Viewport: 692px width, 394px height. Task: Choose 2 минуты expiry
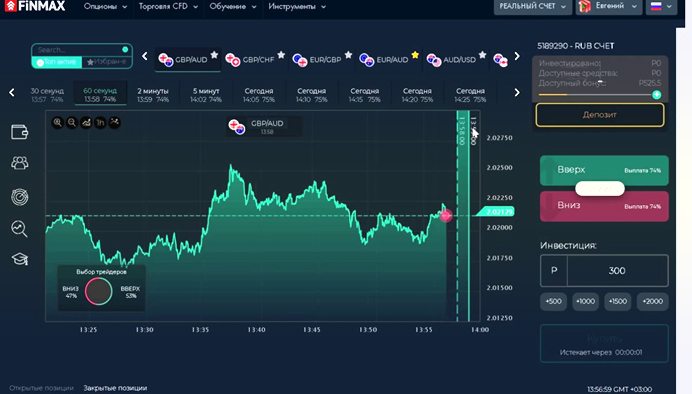pyautogui.click(x=153, y=94)
